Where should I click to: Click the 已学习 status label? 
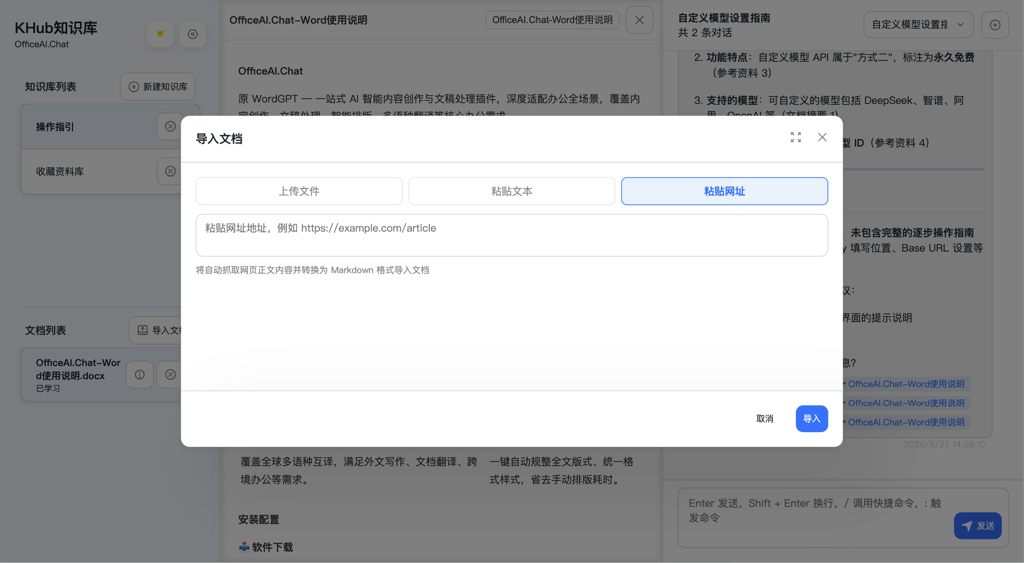click(x=48, y=389)
